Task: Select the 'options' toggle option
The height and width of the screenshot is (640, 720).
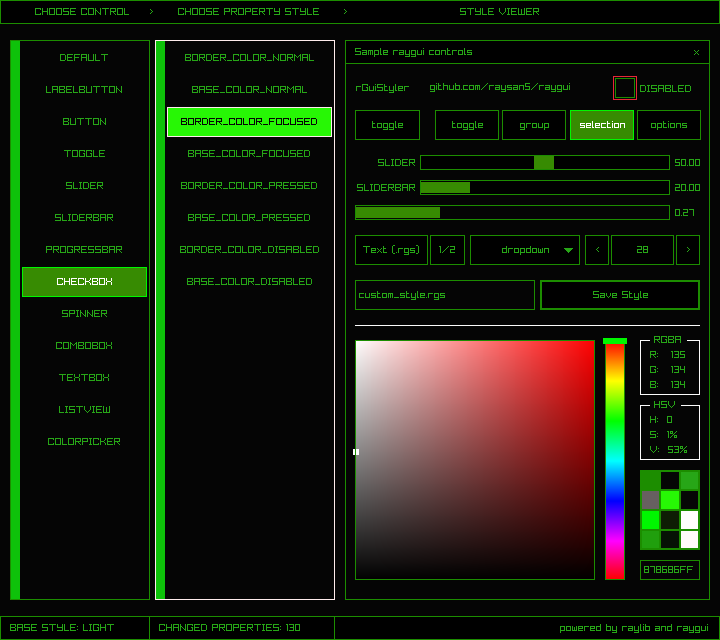Action: click(x=669, y=125)
